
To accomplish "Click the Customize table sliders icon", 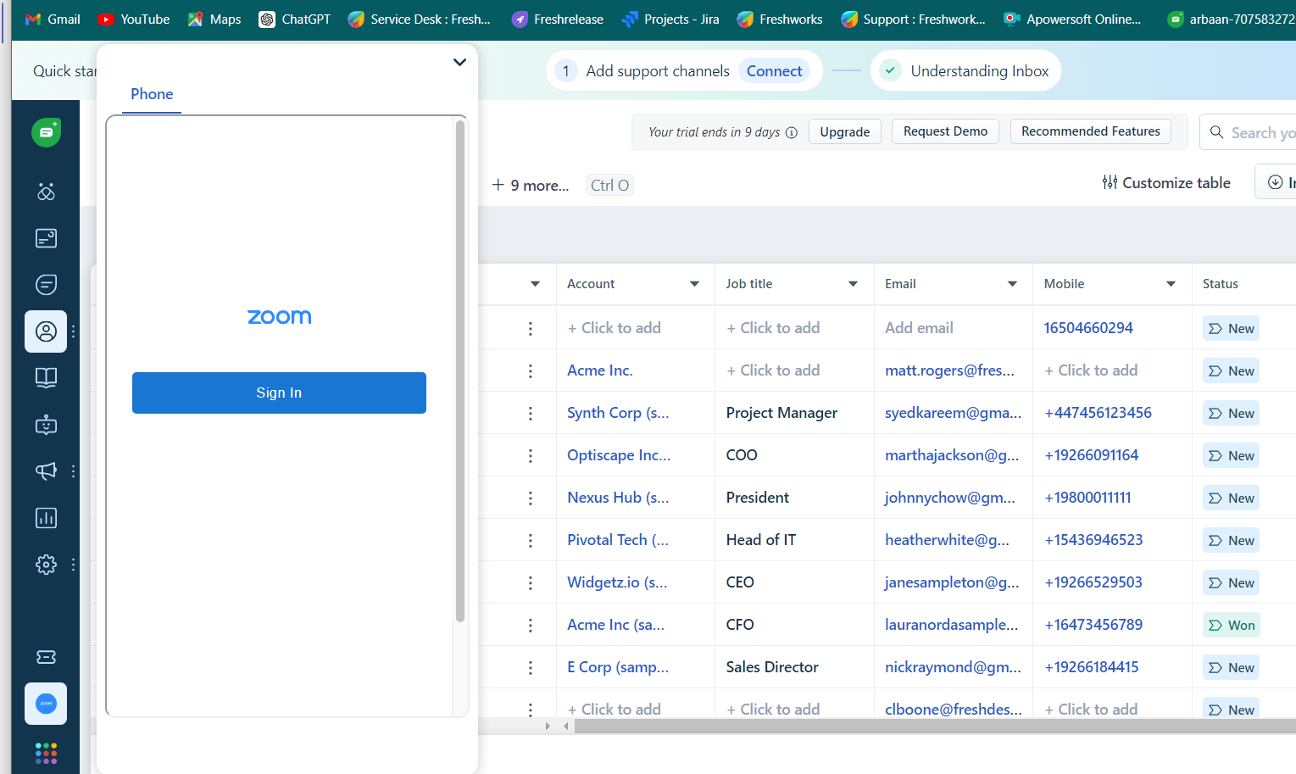I will tap(1110, 182).
